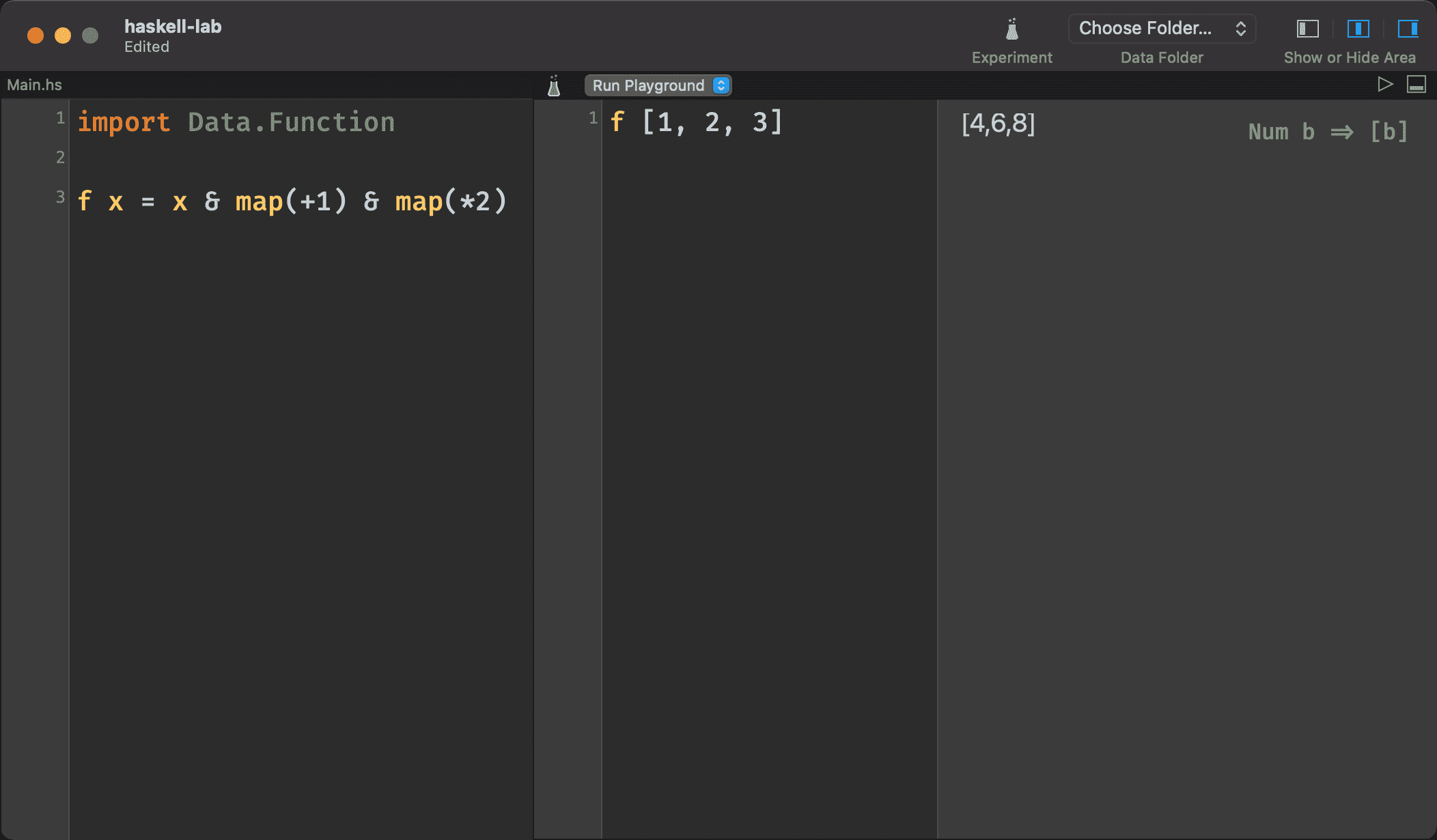Close the haskell-lab window
The image size is (1437, 840).
coord(36,36)
